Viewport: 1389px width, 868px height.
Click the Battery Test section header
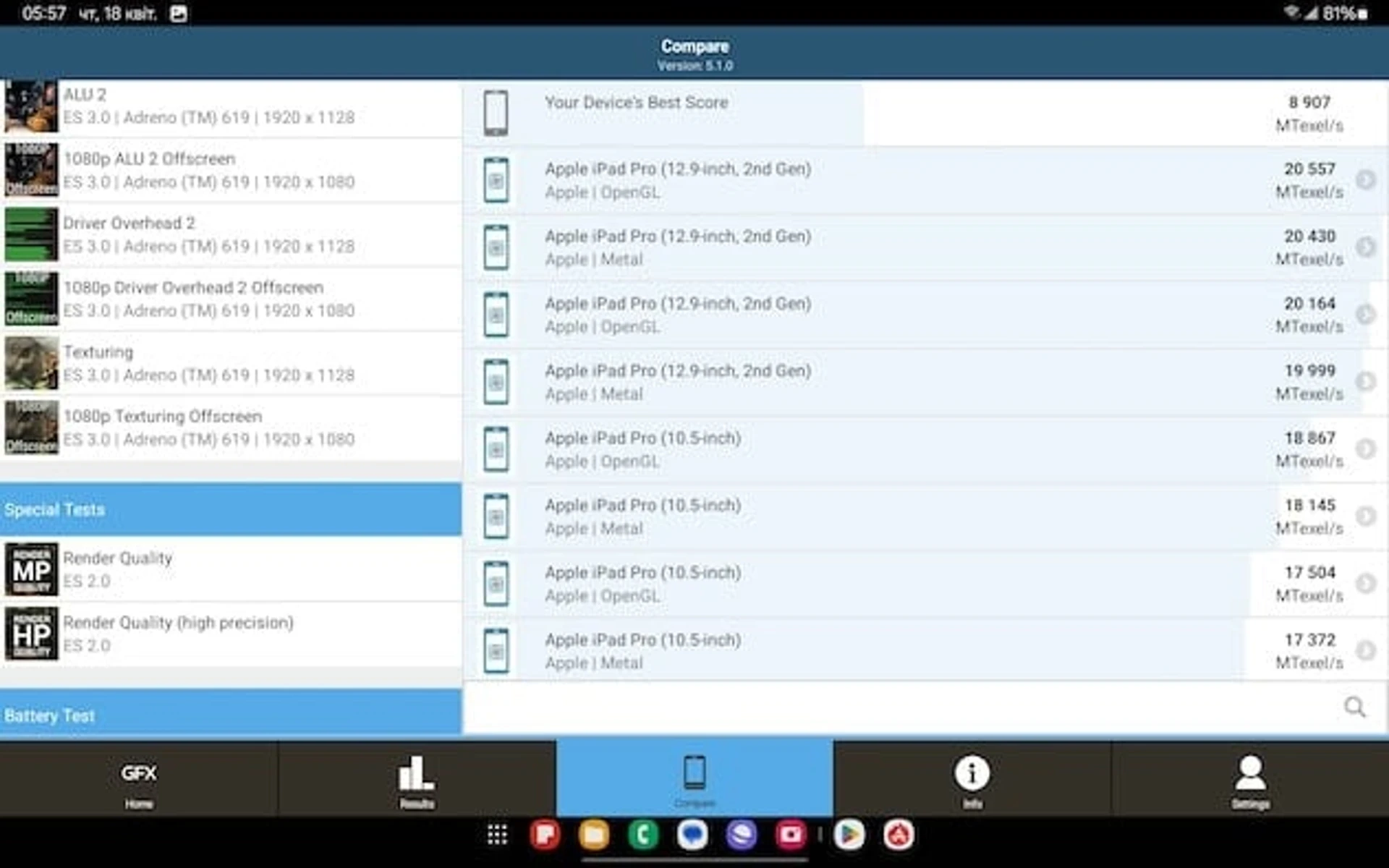coord(231,713)
